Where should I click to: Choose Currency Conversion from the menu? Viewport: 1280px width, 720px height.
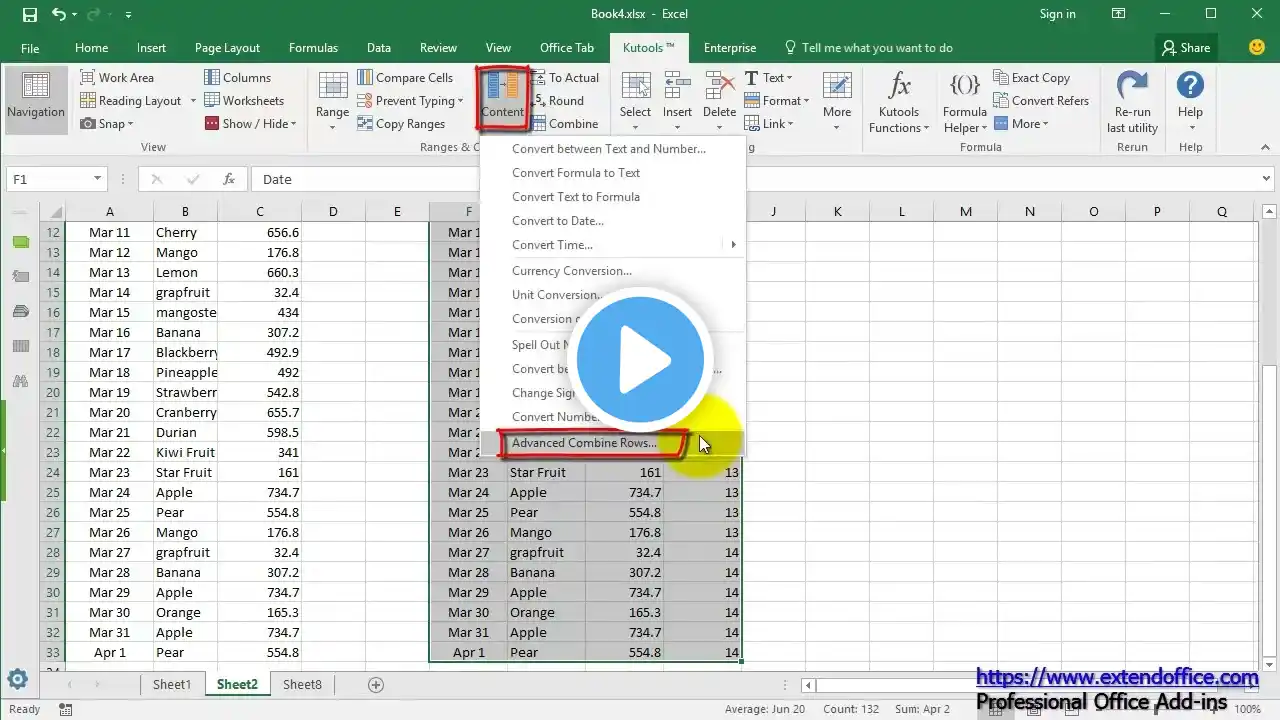click(572, 271)
